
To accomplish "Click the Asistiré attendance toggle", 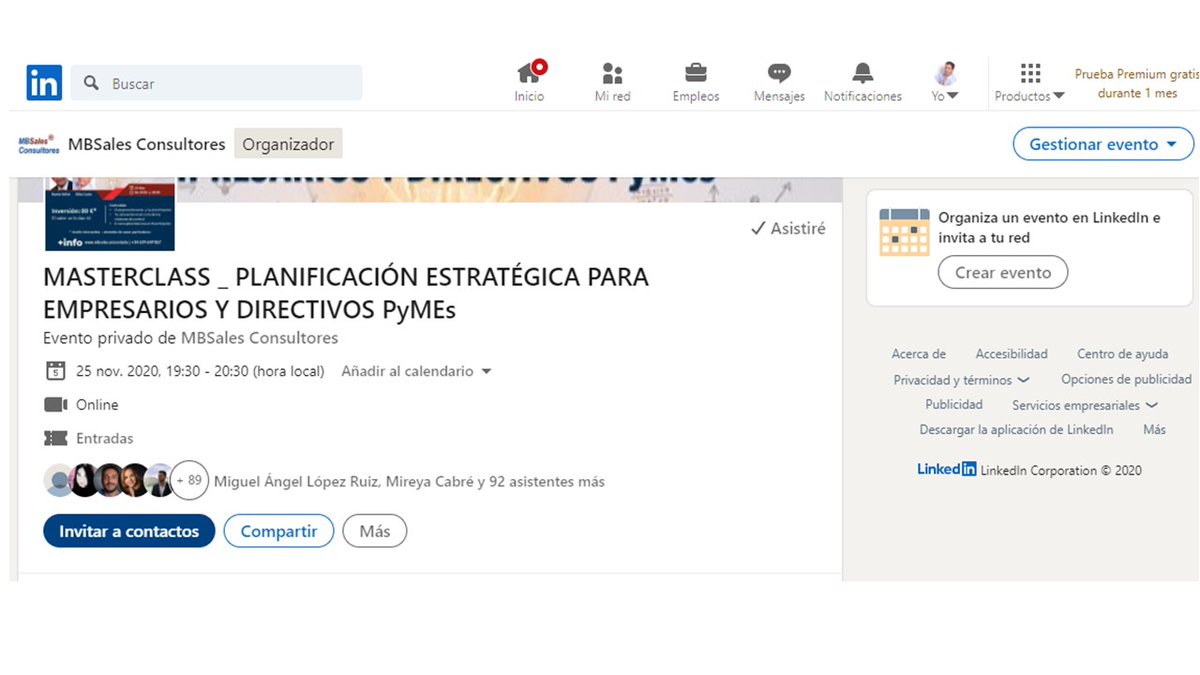I will tap(788, 228).
